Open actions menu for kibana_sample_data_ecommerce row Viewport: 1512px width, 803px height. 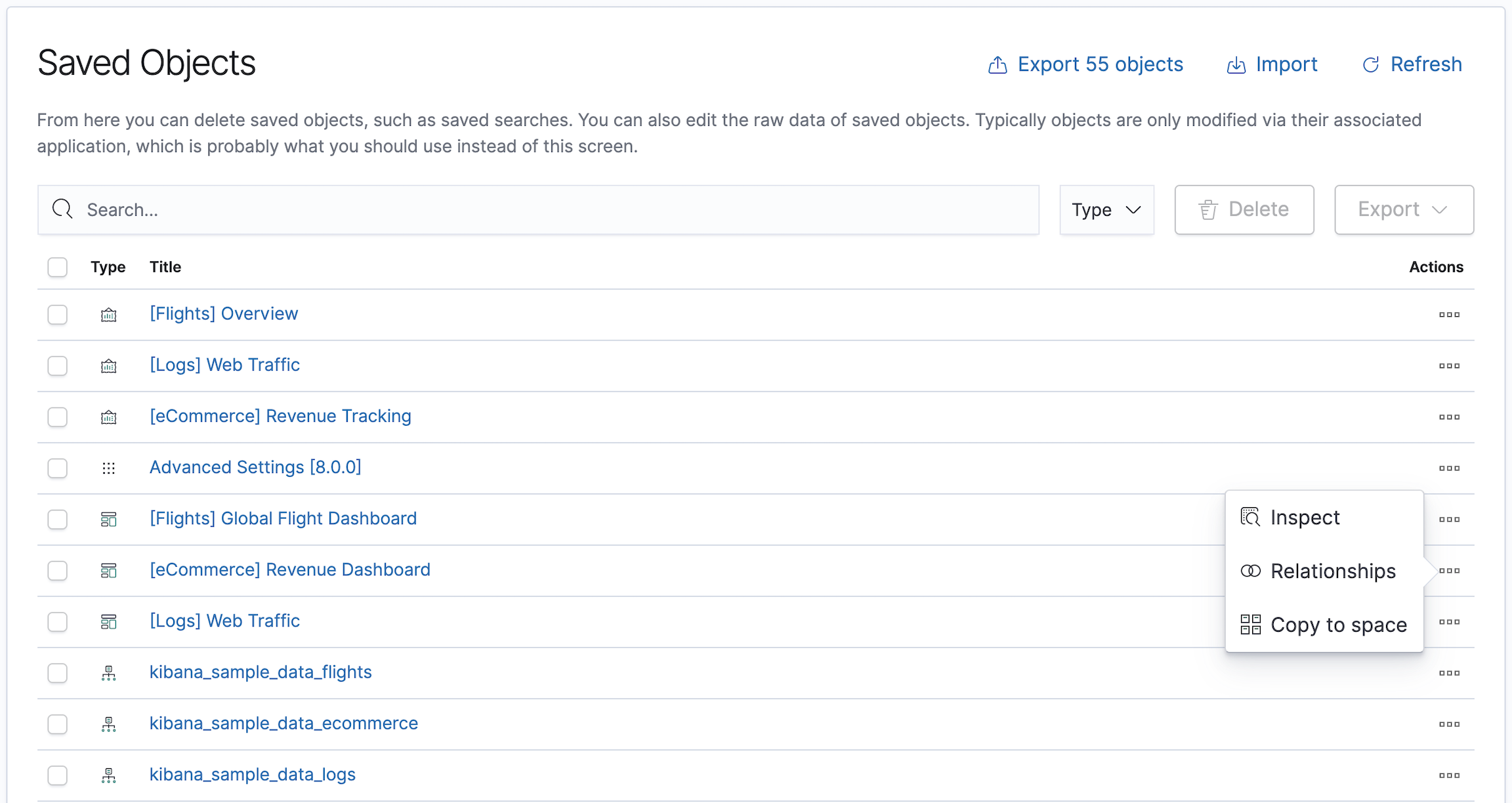[x=1449, y=724]
